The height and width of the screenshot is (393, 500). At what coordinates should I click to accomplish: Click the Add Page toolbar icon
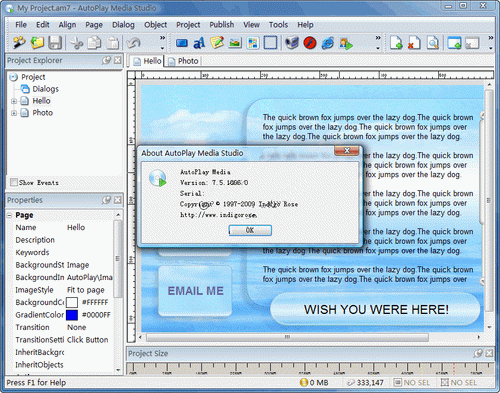click(396, 43)
